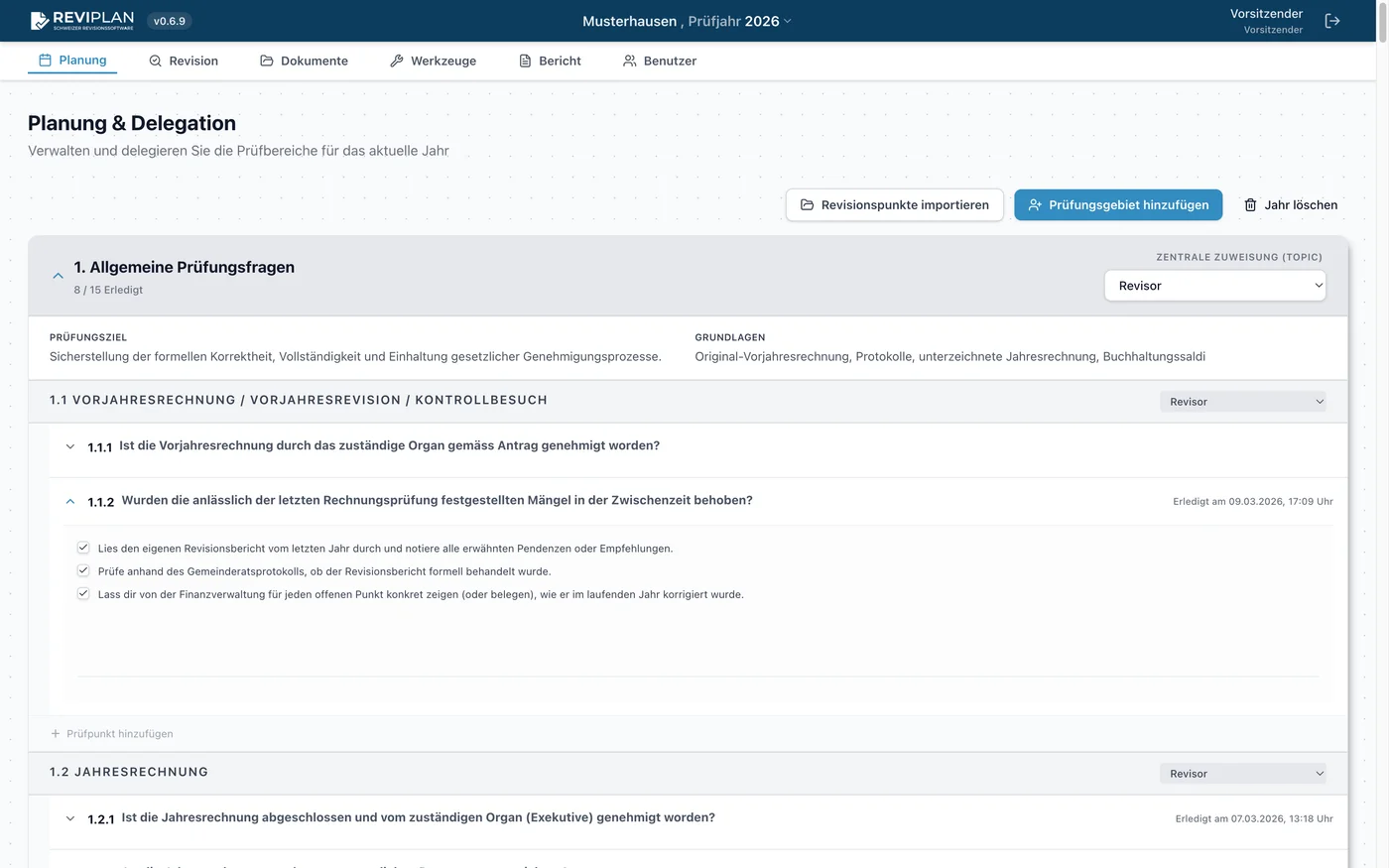Click the trash icon for Jahr löschen
Screen dimensions: 1389x868
(1250, 205)
